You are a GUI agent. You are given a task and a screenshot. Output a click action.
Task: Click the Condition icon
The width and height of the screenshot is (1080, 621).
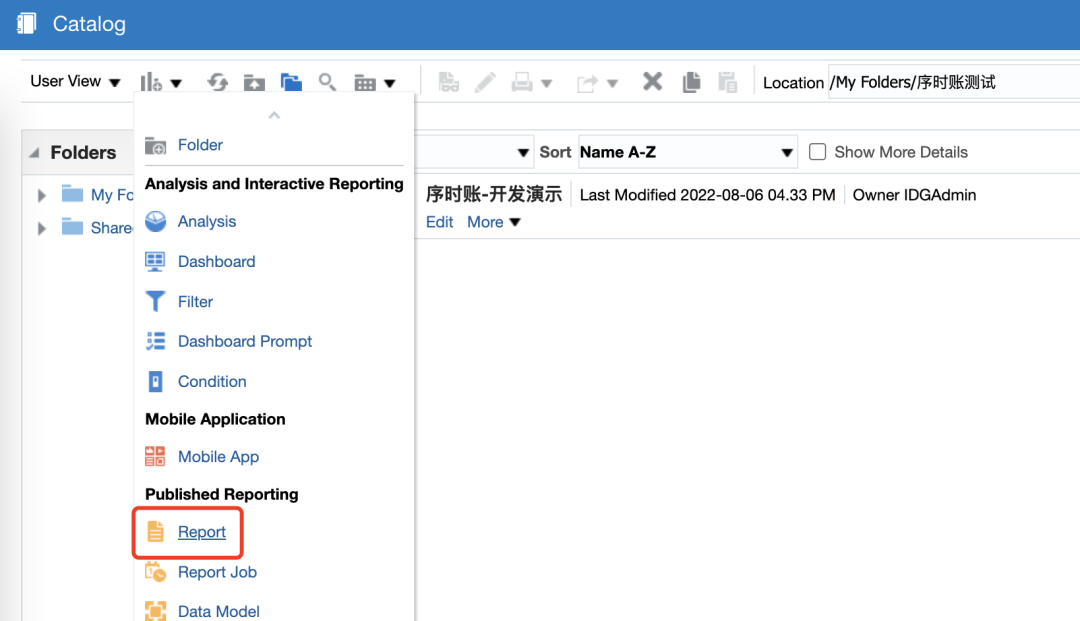pyautogui.click(x=156, y=381)
